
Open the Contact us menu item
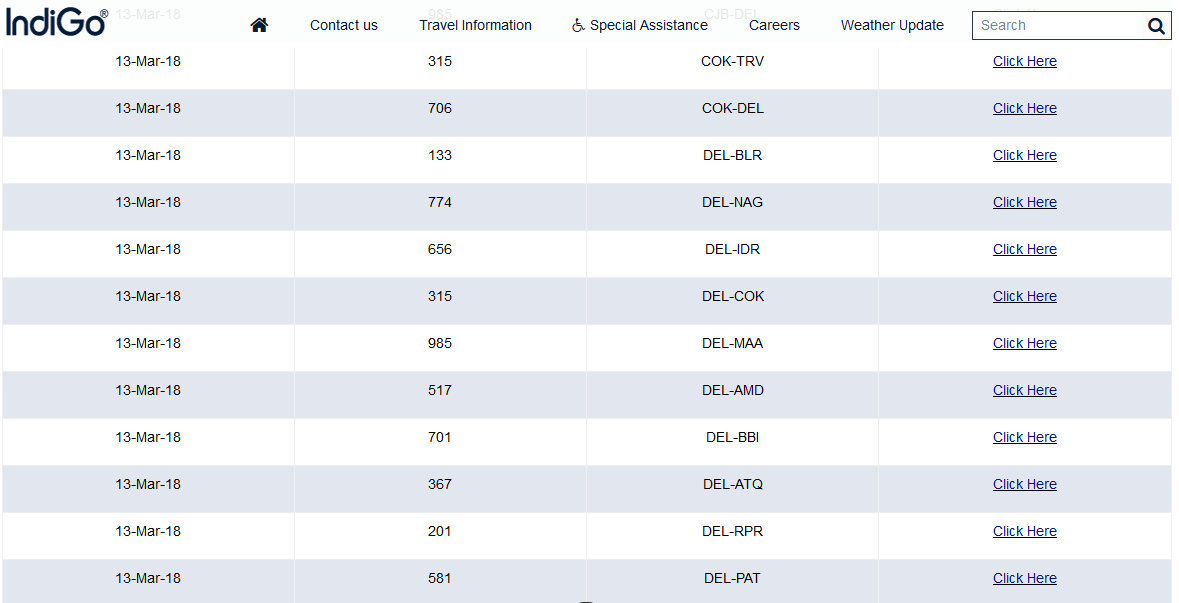coord(344,25)
